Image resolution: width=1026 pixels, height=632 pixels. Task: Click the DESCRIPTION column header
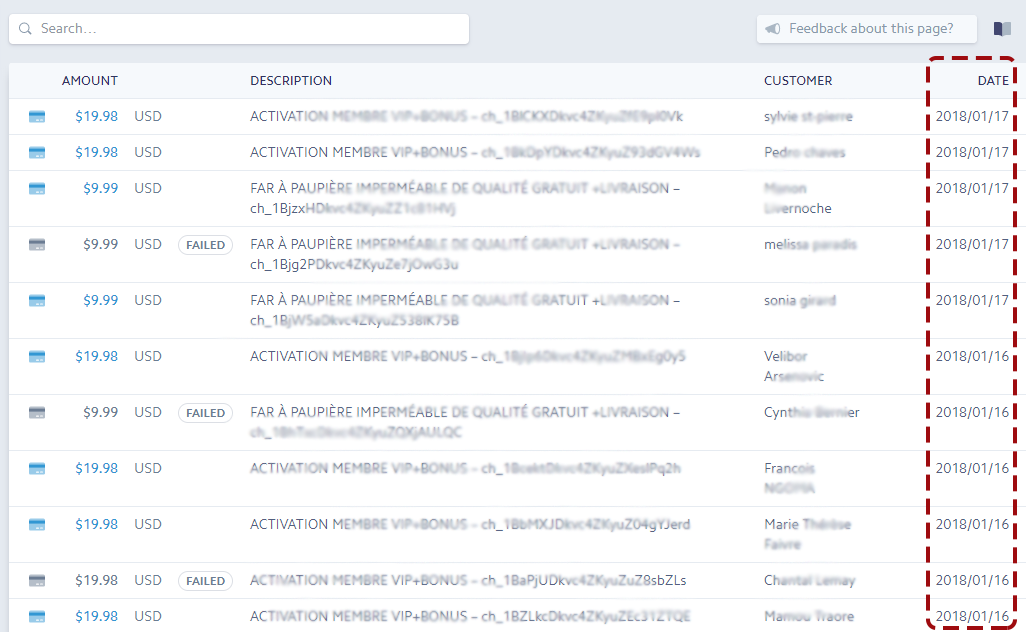tap(291, 80)
